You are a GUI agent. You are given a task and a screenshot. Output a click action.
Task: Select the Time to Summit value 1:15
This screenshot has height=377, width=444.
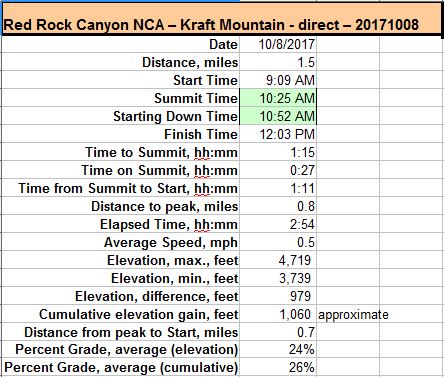tap(278, 152)
